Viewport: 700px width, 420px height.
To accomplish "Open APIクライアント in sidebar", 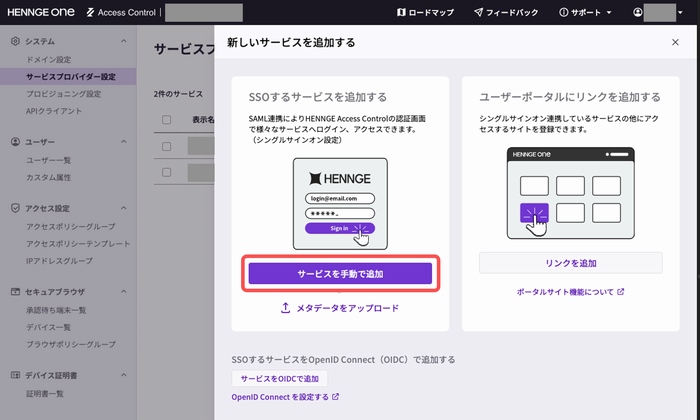I will (x=54, y=111).
